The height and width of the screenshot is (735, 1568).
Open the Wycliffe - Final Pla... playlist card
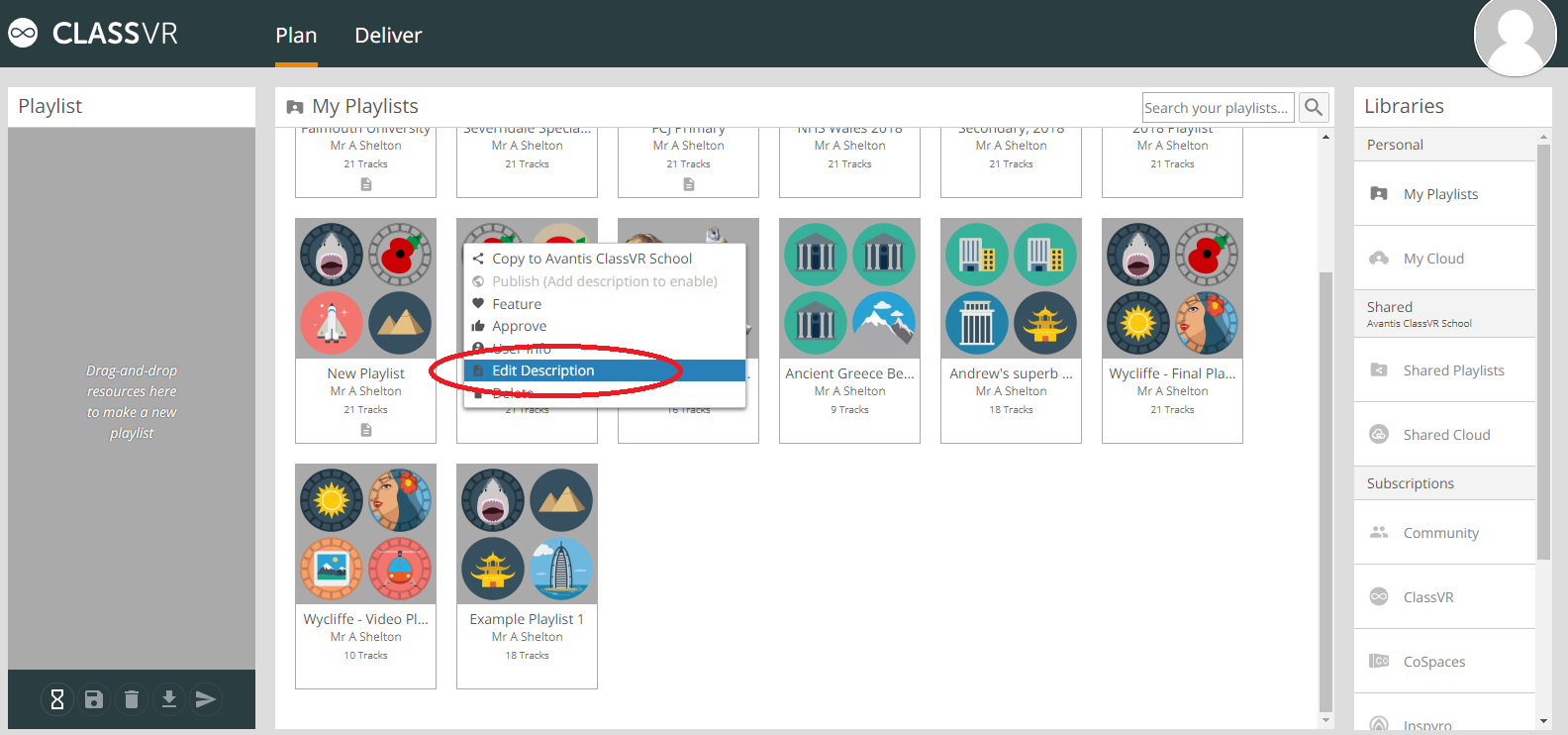click(1173, 330)
